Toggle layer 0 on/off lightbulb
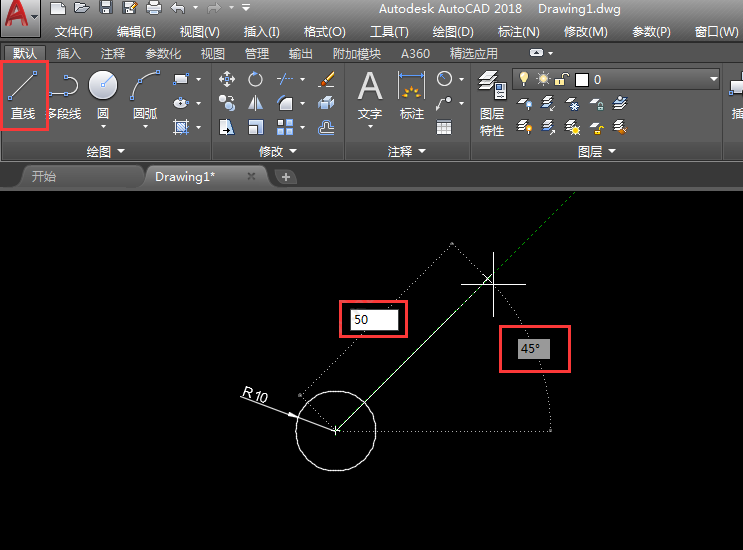The height and width of the screenshot is (550, 743). click(x=524, y=79)
